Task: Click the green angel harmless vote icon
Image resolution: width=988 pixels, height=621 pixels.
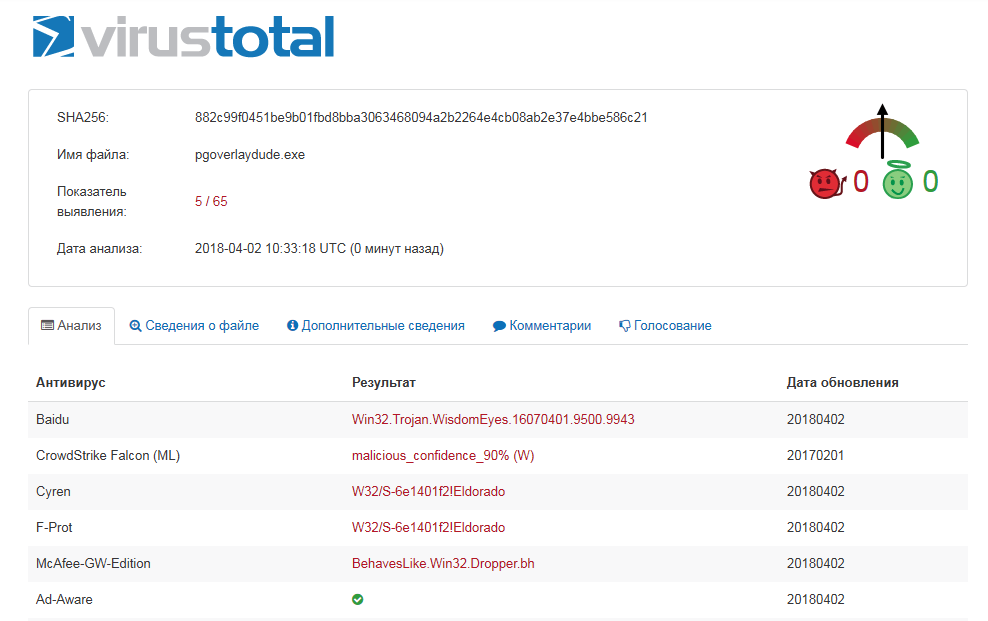Action: pyautogui.click(x=897, y=181)
